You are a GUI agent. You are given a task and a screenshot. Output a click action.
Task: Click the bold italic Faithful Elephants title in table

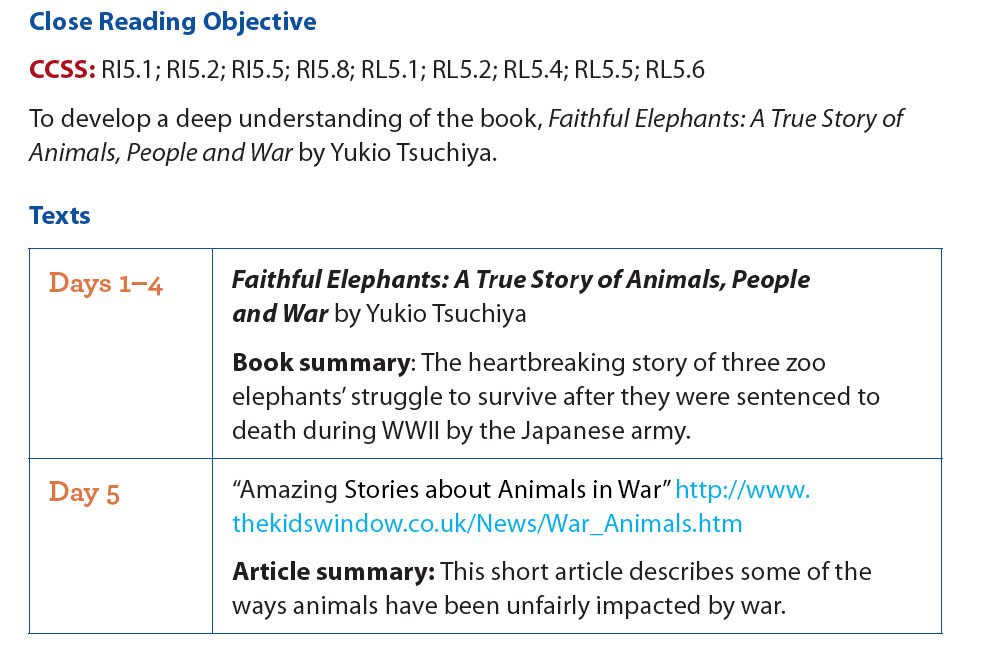click(x=521, y=296)
